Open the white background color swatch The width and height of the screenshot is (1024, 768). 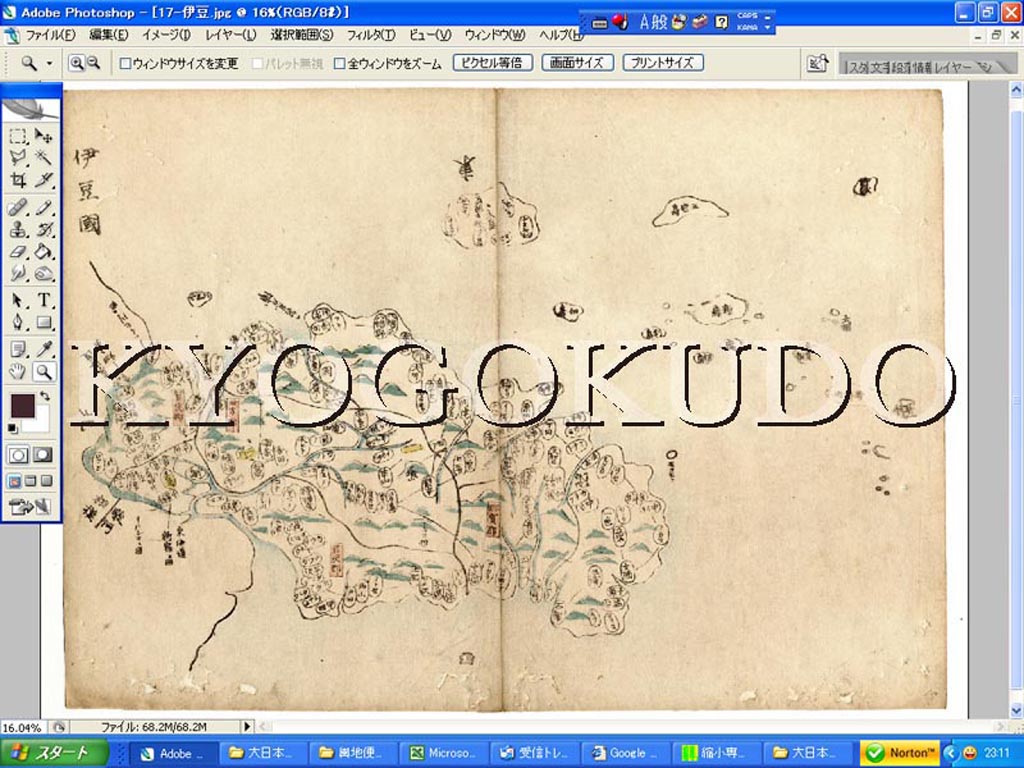(40, 422)
